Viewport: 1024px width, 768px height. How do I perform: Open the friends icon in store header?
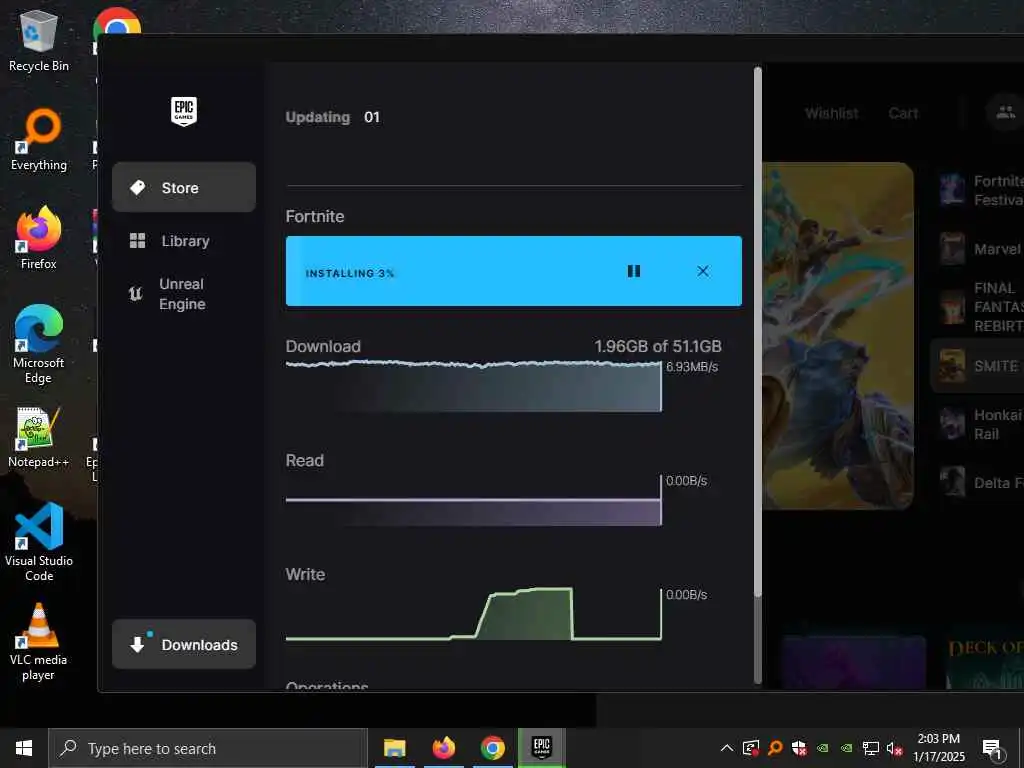point(1005,112)
